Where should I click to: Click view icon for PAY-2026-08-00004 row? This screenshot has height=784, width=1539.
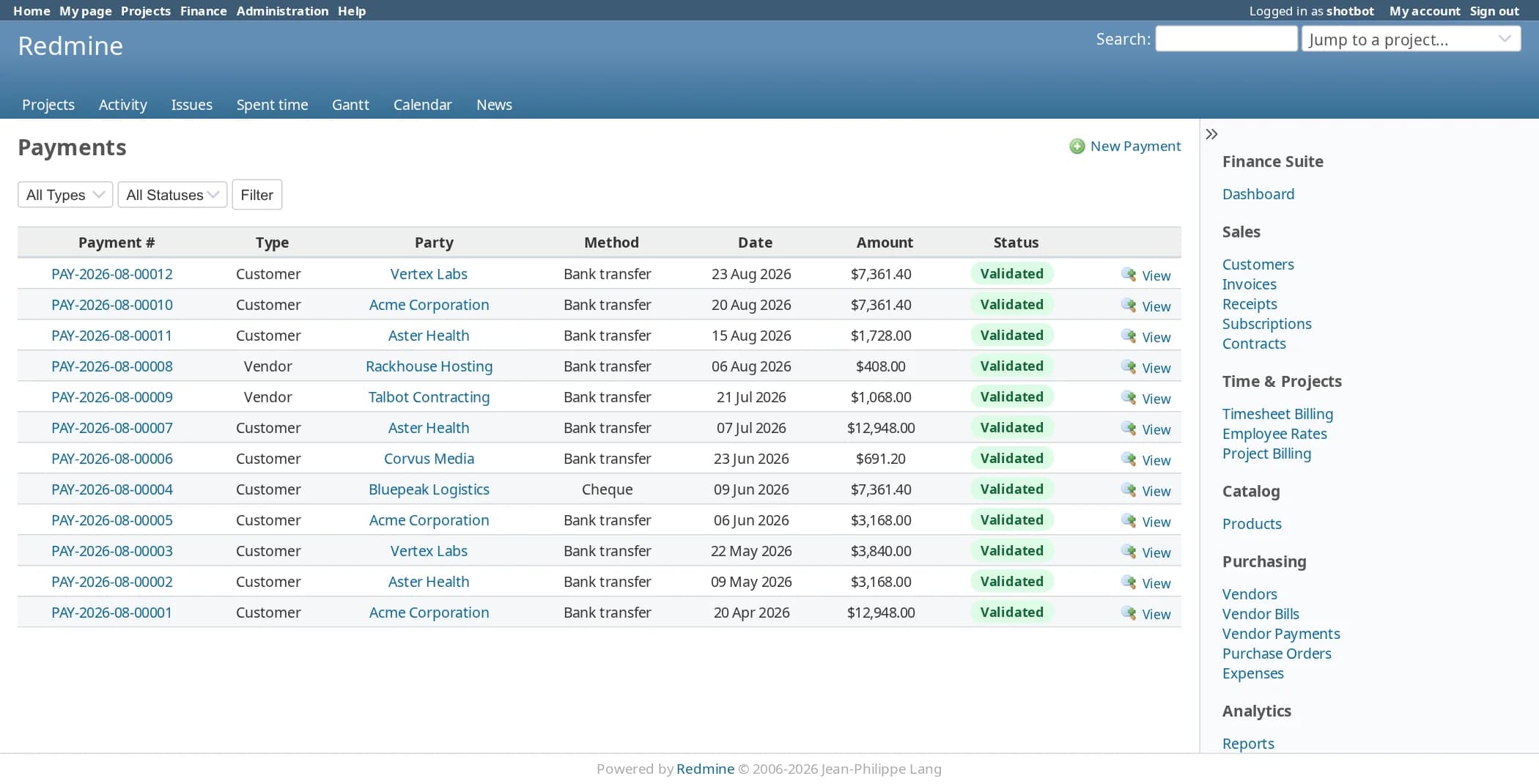pos(1129,490)
